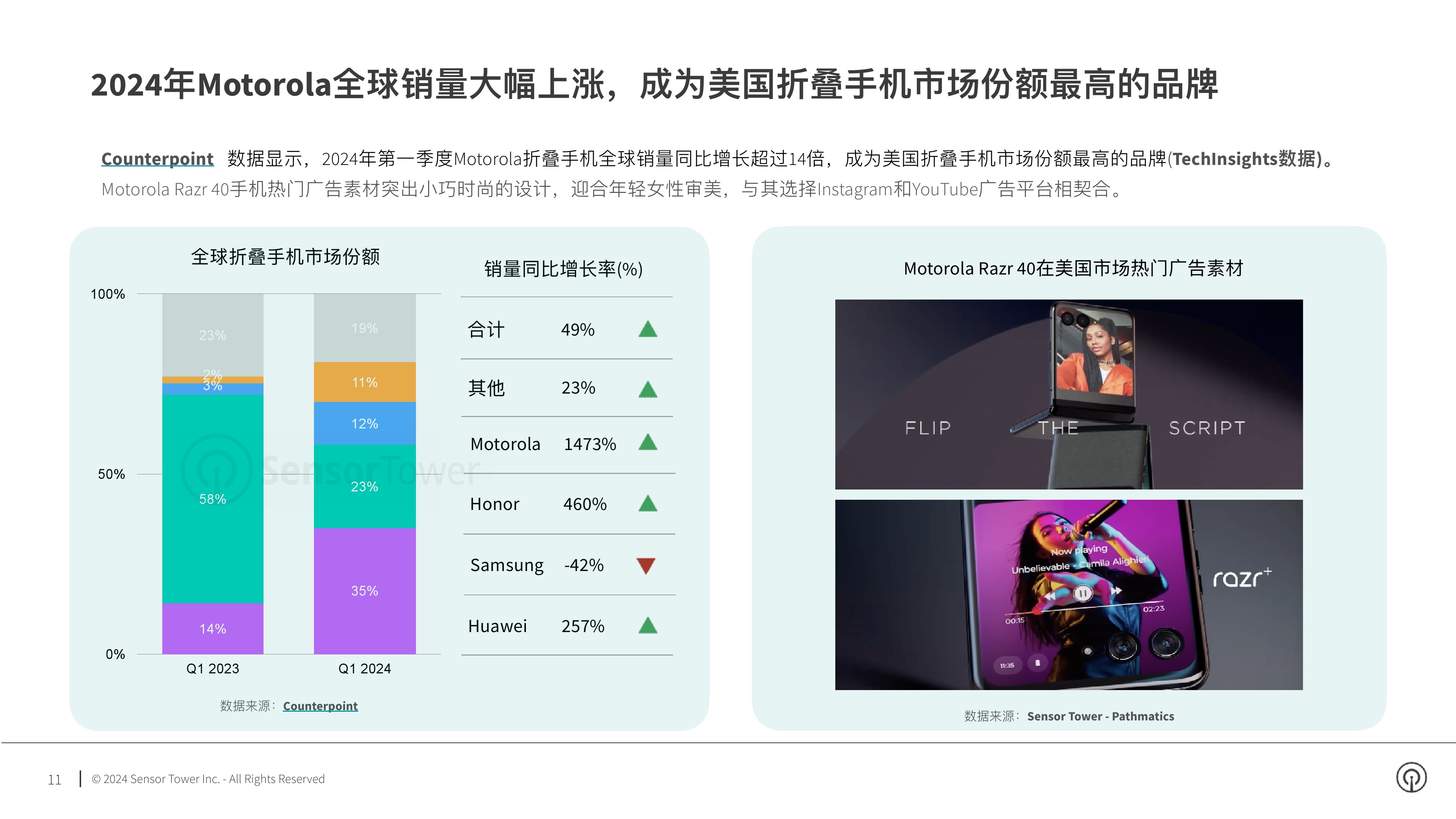1456x819 pixels.
Task: Click the Motorola growth value 1473%
Action: click(x=590, y=444)
